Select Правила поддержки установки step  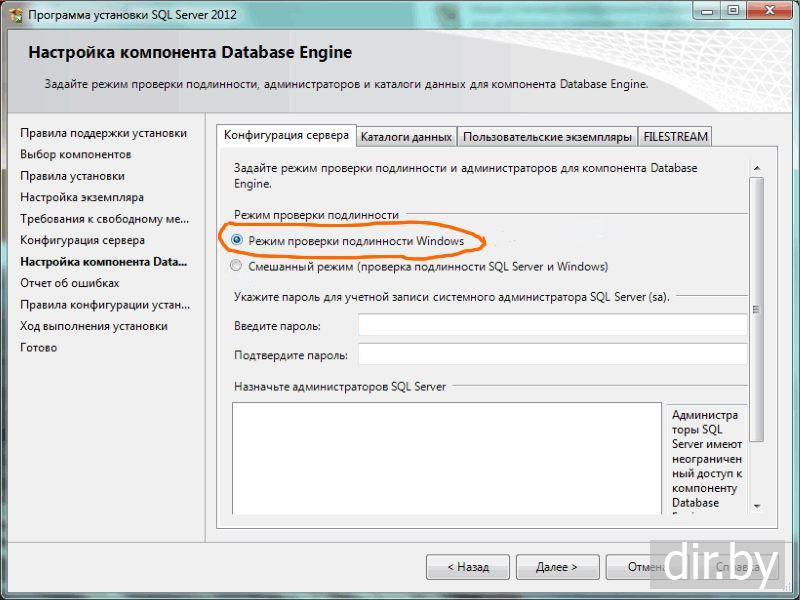104,133
